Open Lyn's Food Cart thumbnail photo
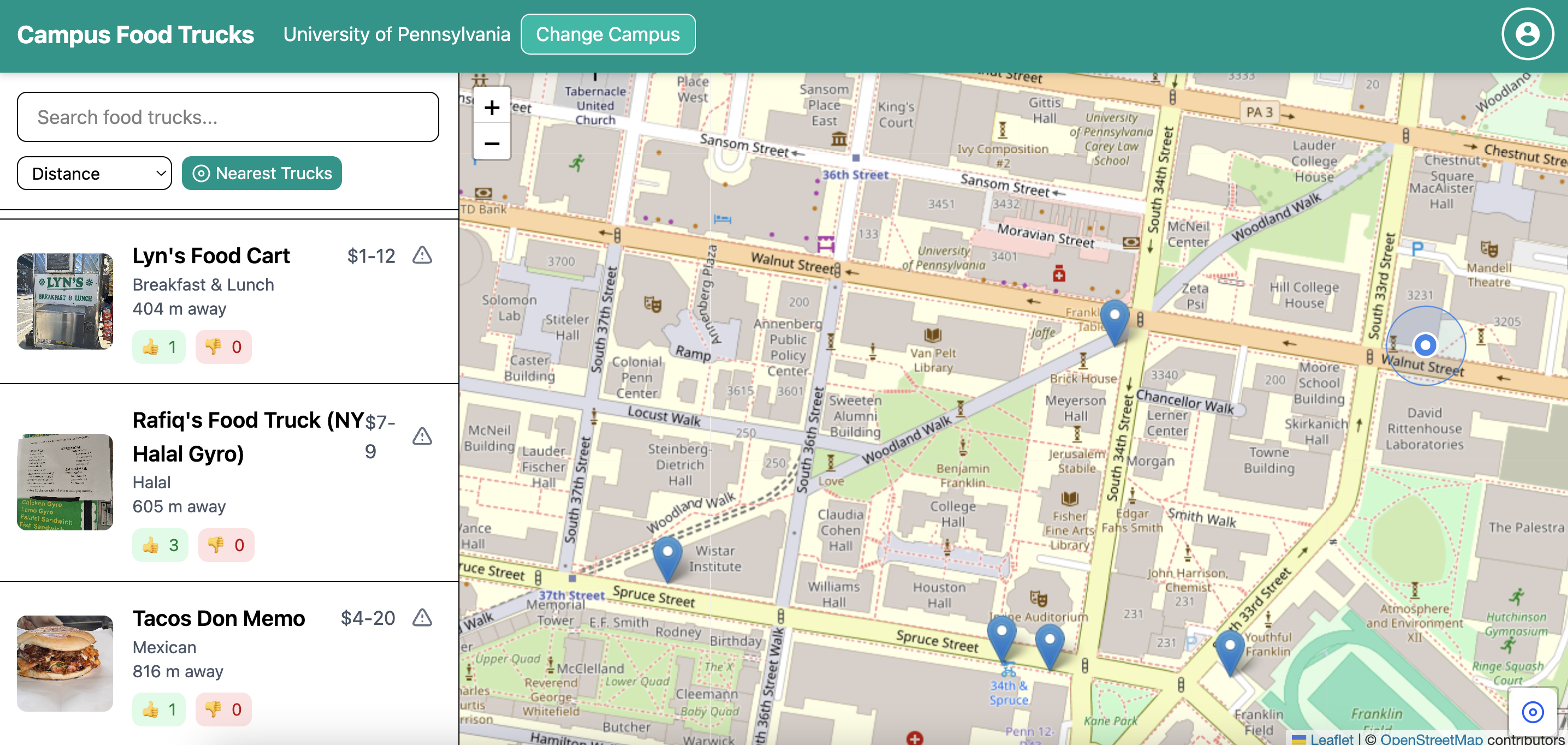This screenshot has width=1568, height=745. pos(65,301)
